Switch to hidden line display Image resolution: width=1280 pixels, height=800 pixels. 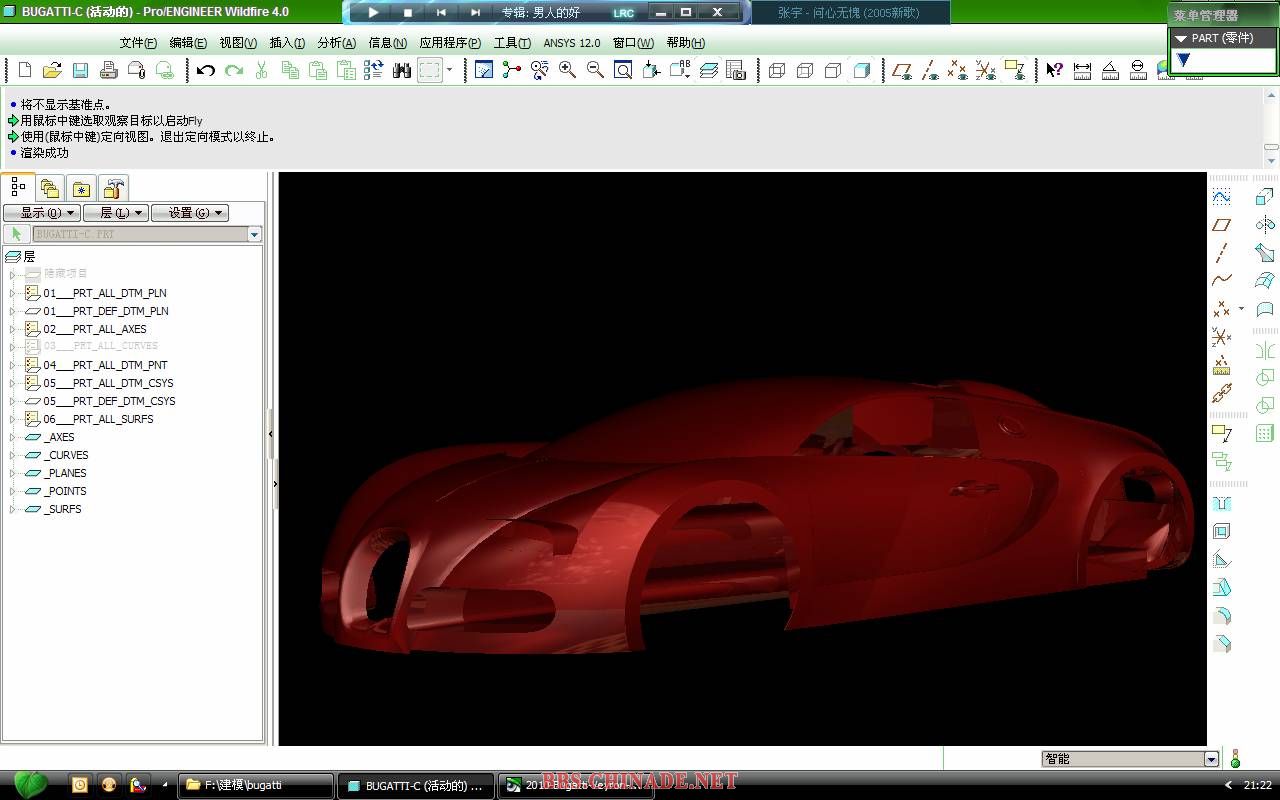pyautogui.click(x=805, y=70)
